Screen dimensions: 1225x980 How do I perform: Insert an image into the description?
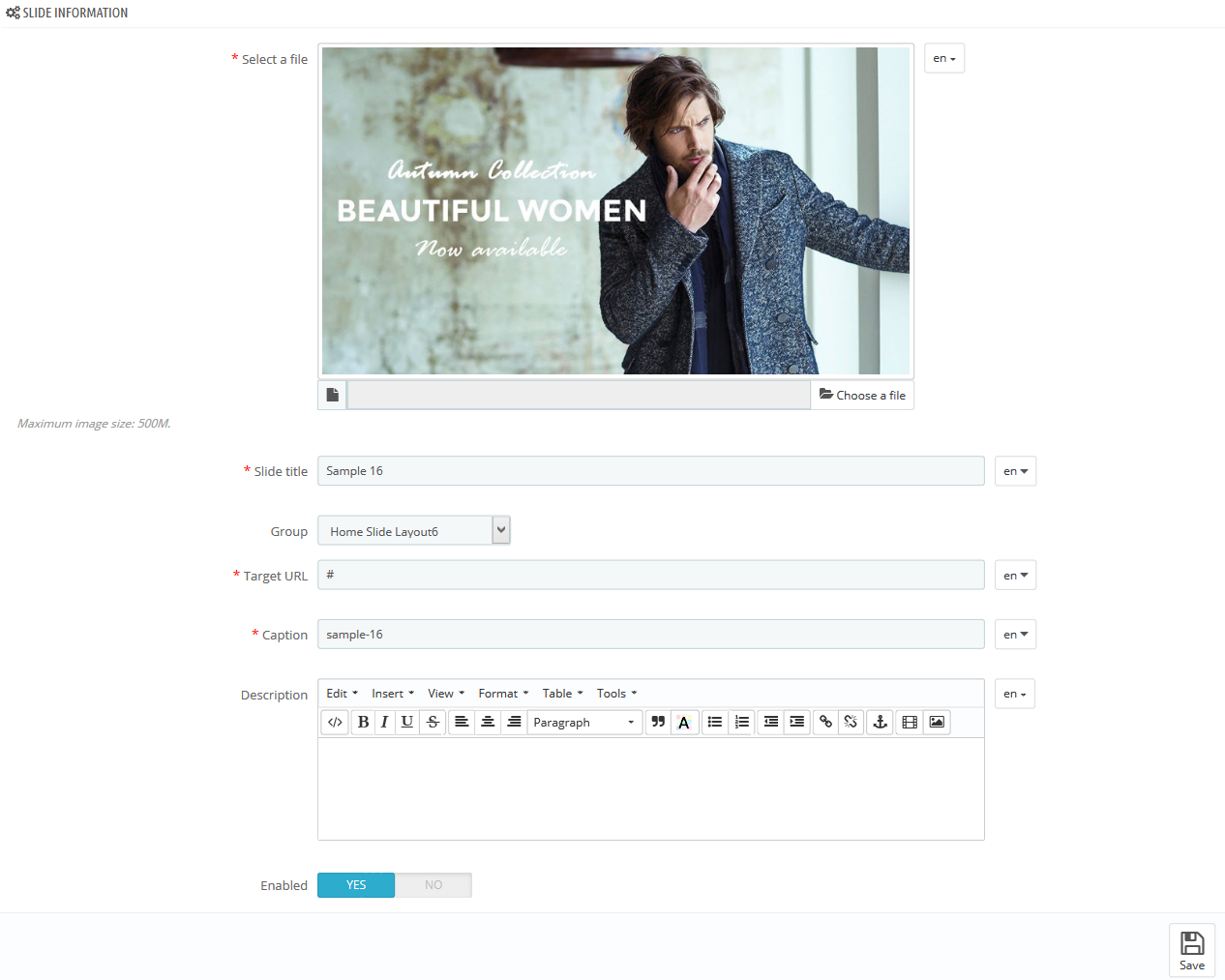[937, 722]
